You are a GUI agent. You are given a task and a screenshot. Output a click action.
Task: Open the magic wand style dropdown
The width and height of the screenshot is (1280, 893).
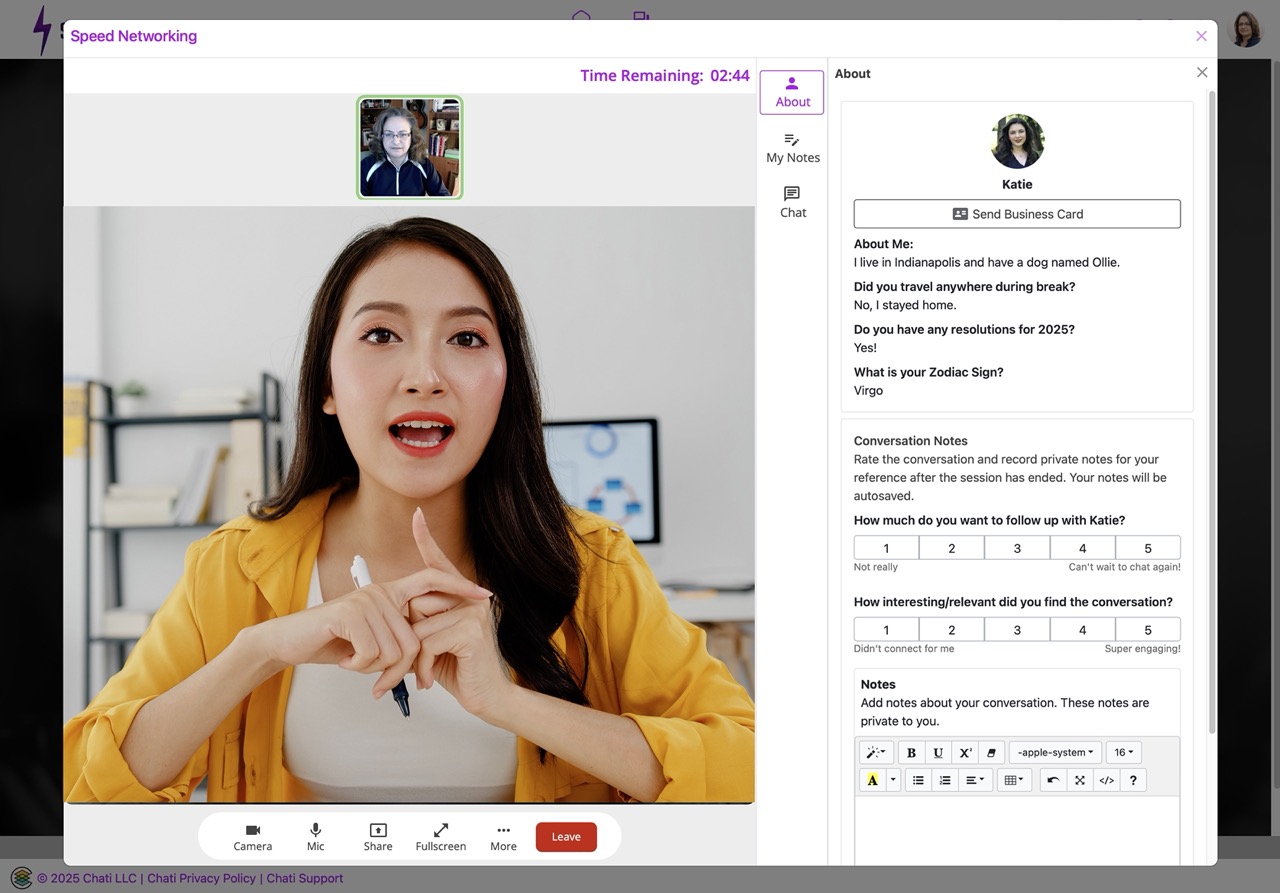[x=876, y=753]
